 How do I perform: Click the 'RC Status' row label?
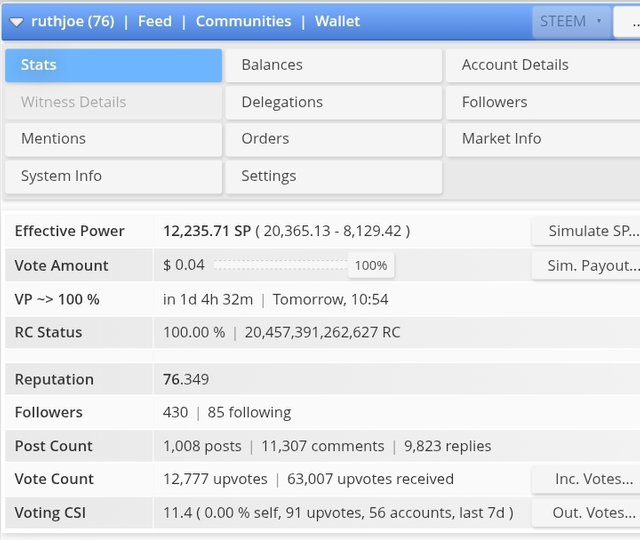48,333
